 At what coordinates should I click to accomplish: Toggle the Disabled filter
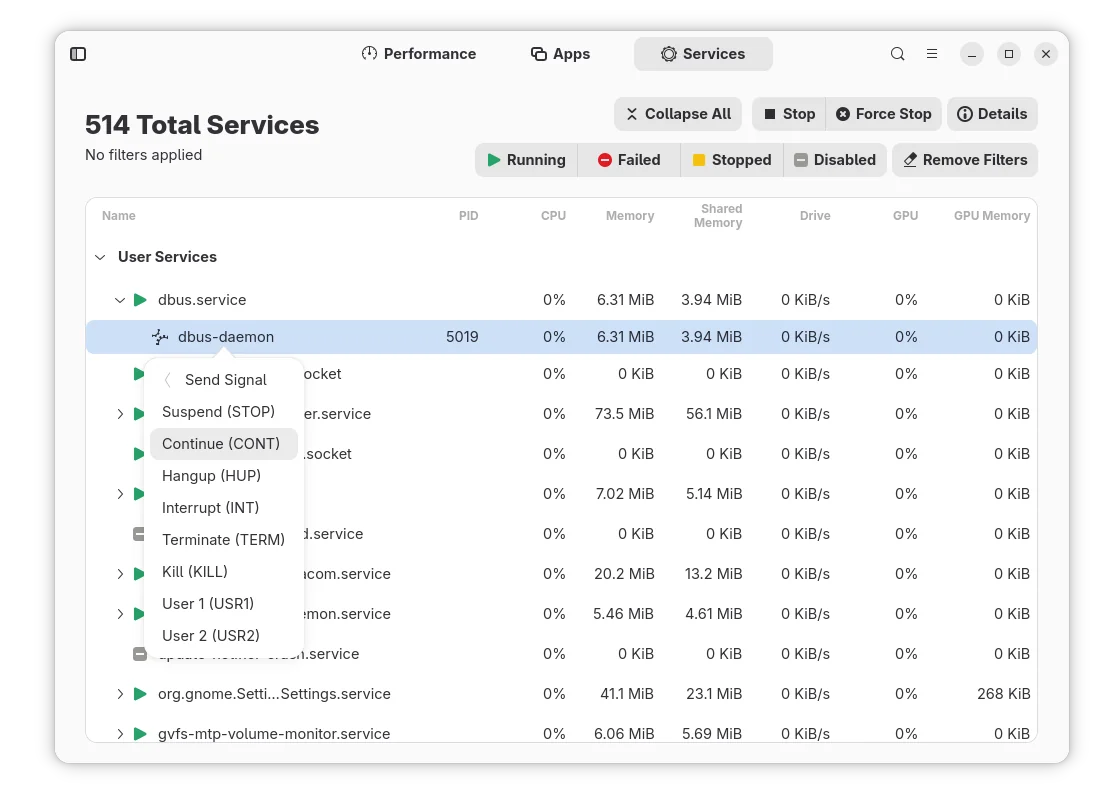click(834, 160)
